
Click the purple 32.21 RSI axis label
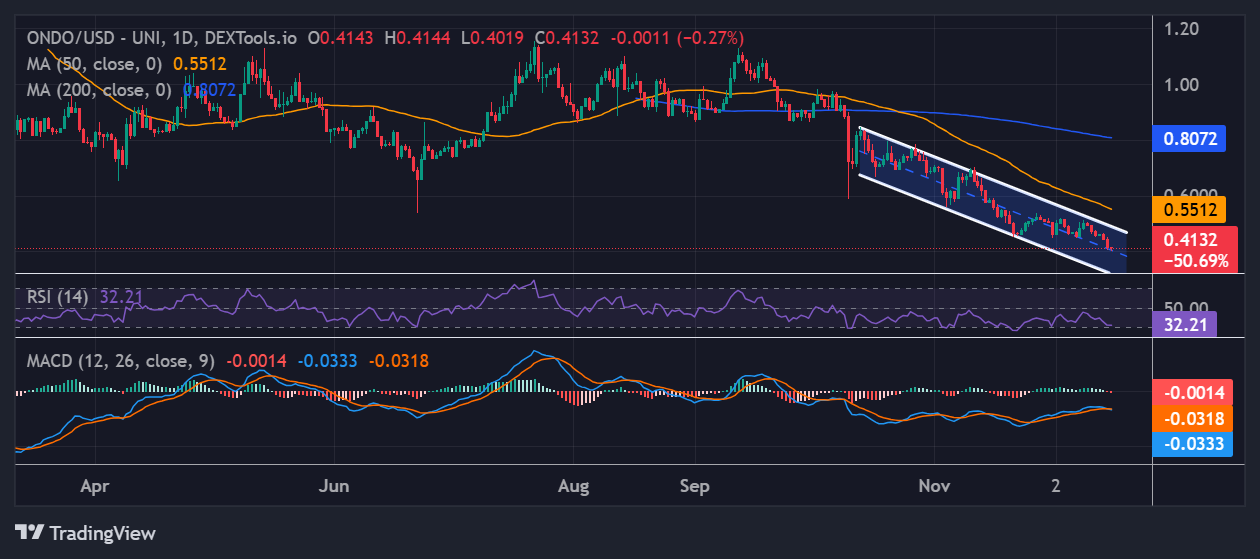point(1184,324)
